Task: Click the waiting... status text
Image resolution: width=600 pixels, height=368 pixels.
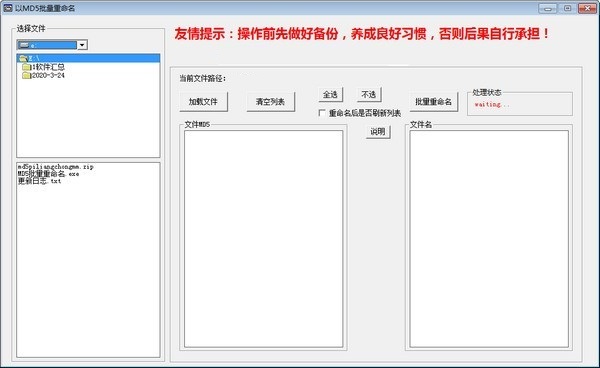Action: [492, 104]
